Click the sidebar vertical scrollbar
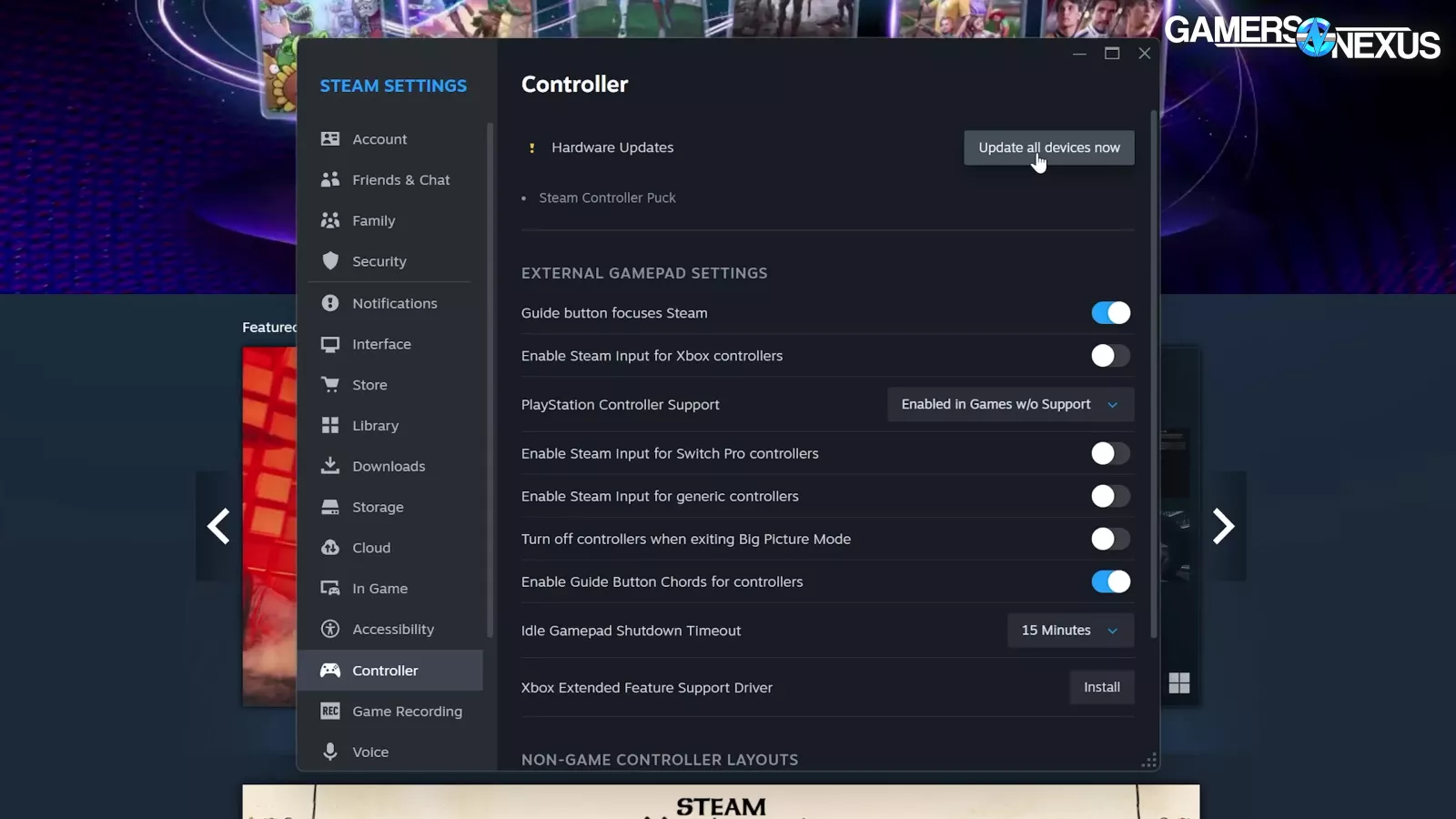 [490, 379]
